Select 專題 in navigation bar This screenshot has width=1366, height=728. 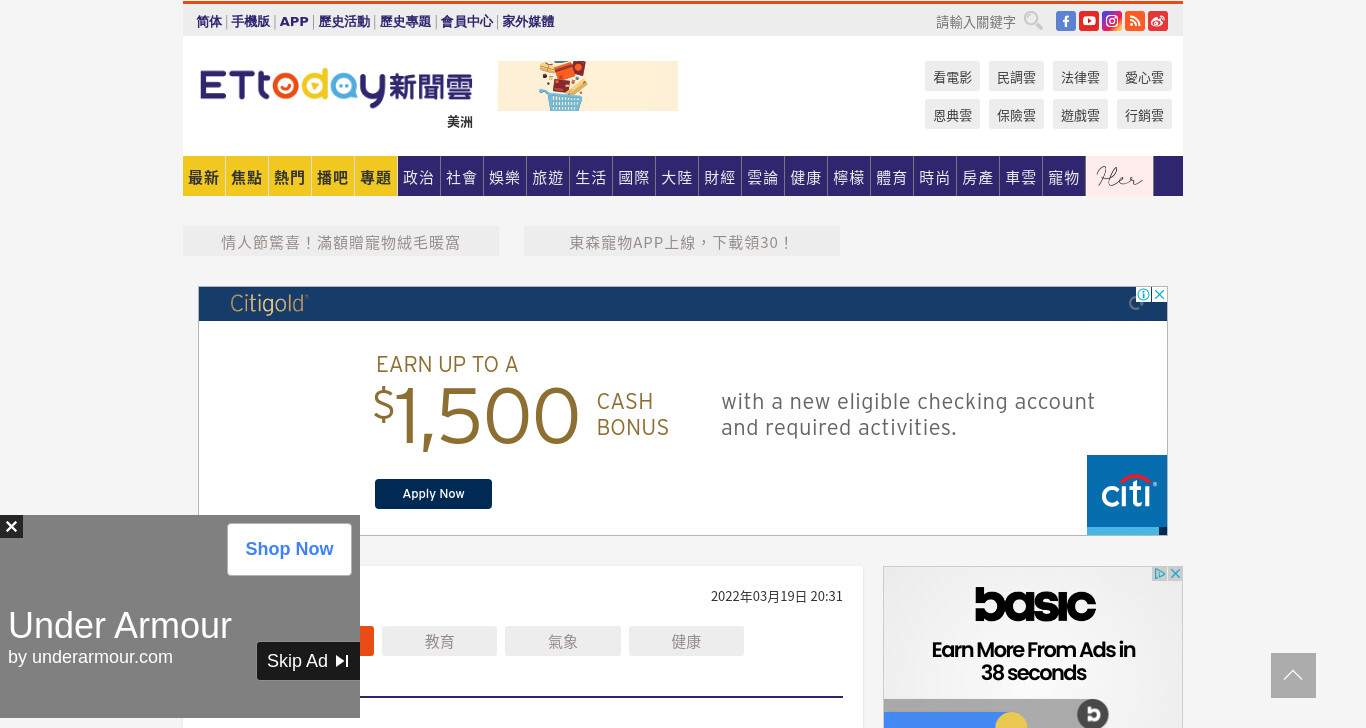pos(376,176)
